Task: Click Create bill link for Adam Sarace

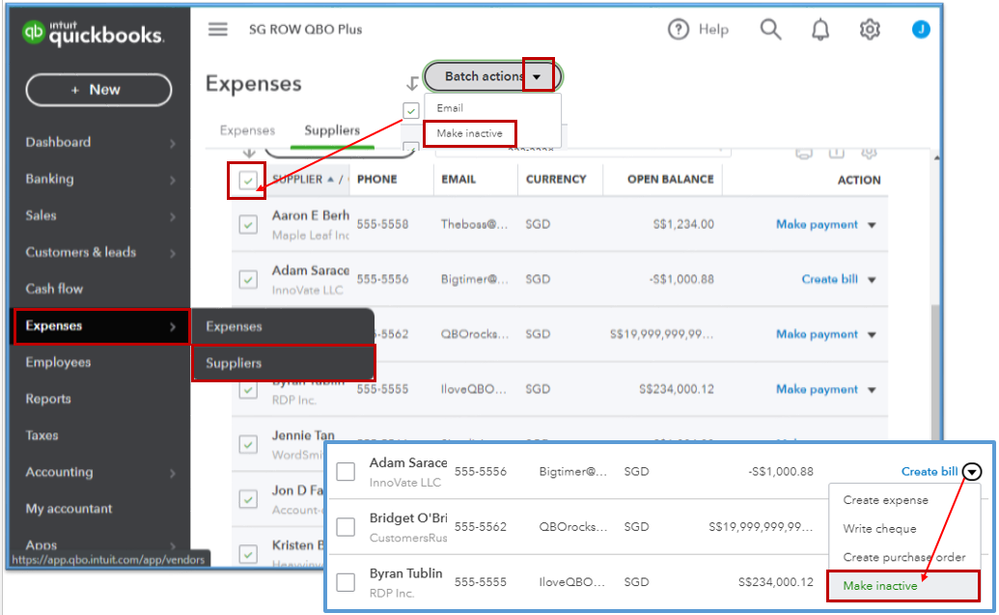Action: pyautogui.click(x=829, y=279)
